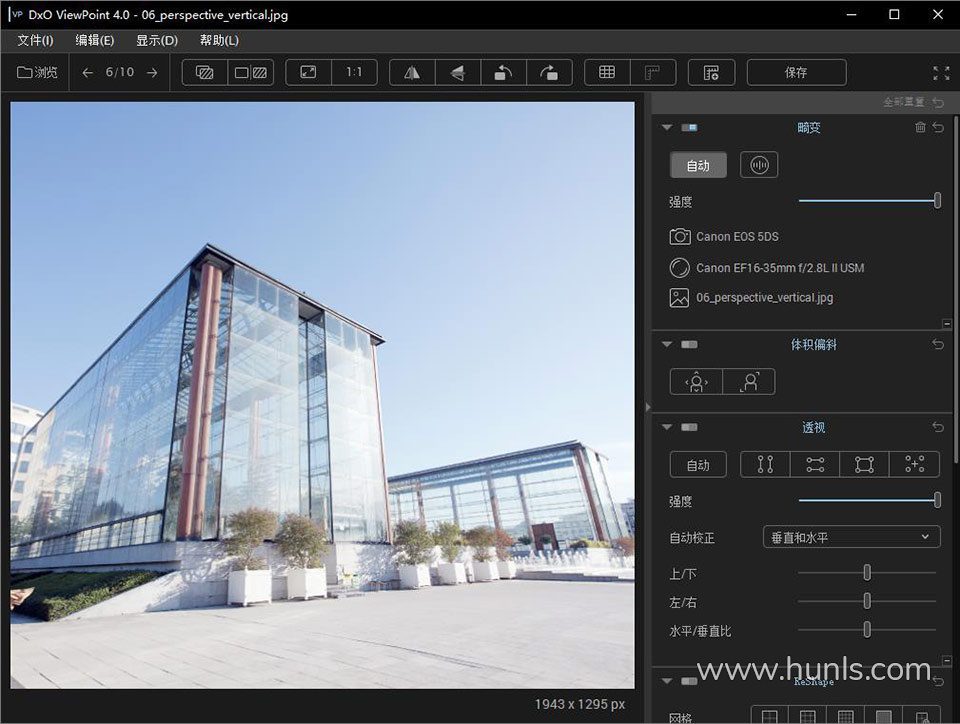Minimize the distortion panel details
This screenshot has height=724, width=960.
[947, 324]
